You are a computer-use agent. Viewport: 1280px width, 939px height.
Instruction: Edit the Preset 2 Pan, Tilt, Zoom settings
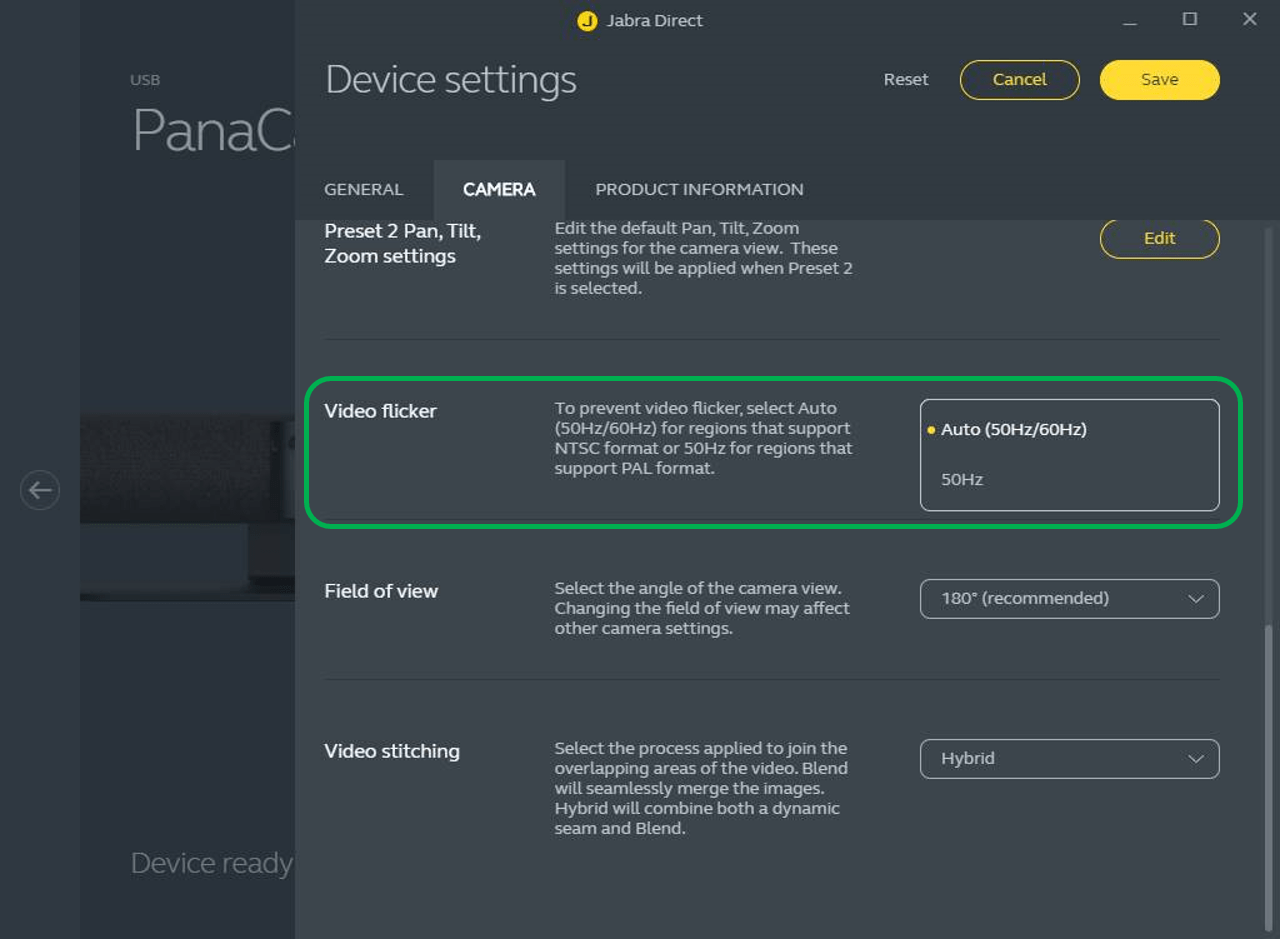1159,239
